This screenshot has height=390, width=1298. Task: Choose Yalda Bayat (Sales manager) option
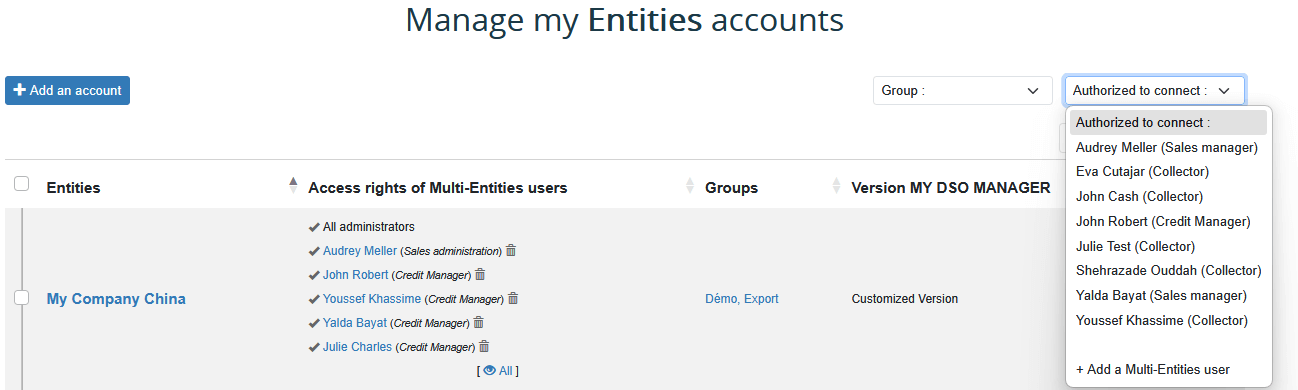[x=1168, y=295]
